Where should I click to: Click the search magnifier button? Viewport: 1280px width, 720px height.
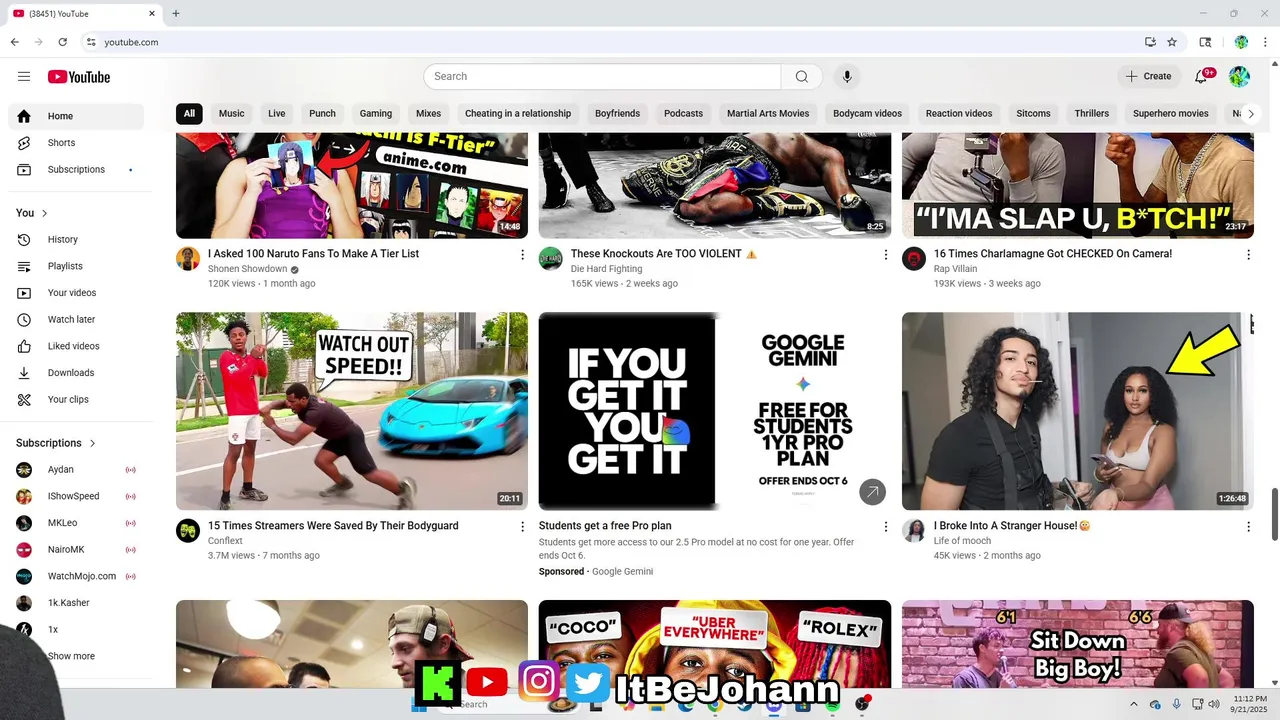tap(801, 77)
